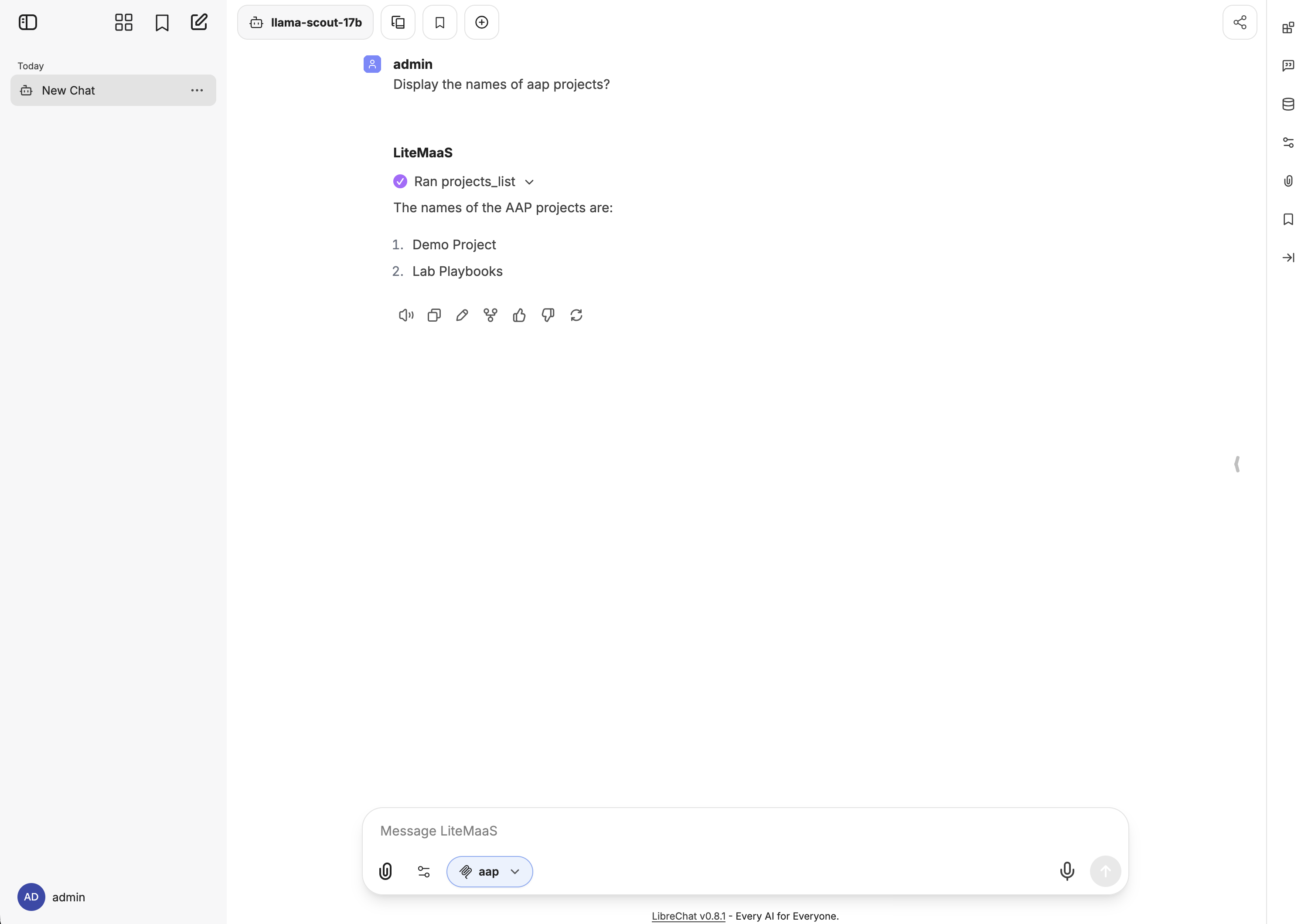1308x924 pixels.
Task: Open the LibreChat v0.8.1 link
Action: (x=688, y=915)
